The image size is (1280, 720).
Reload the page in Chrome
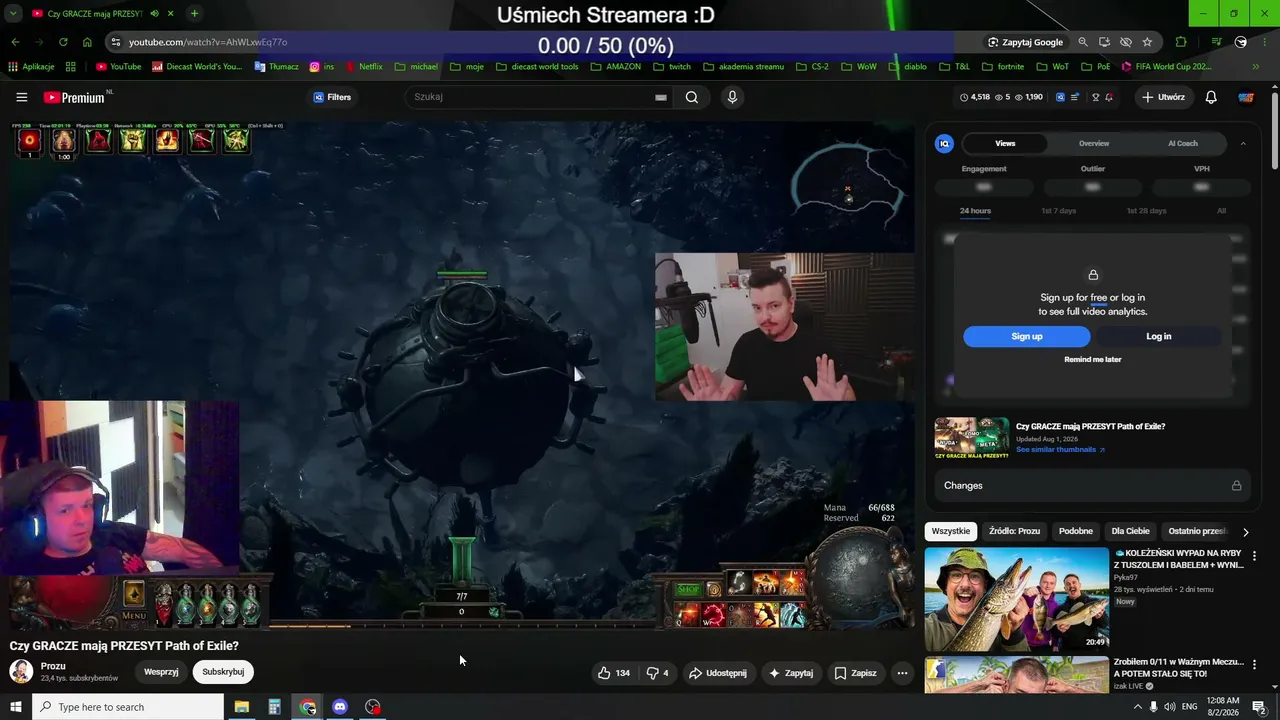pos(63,42)
